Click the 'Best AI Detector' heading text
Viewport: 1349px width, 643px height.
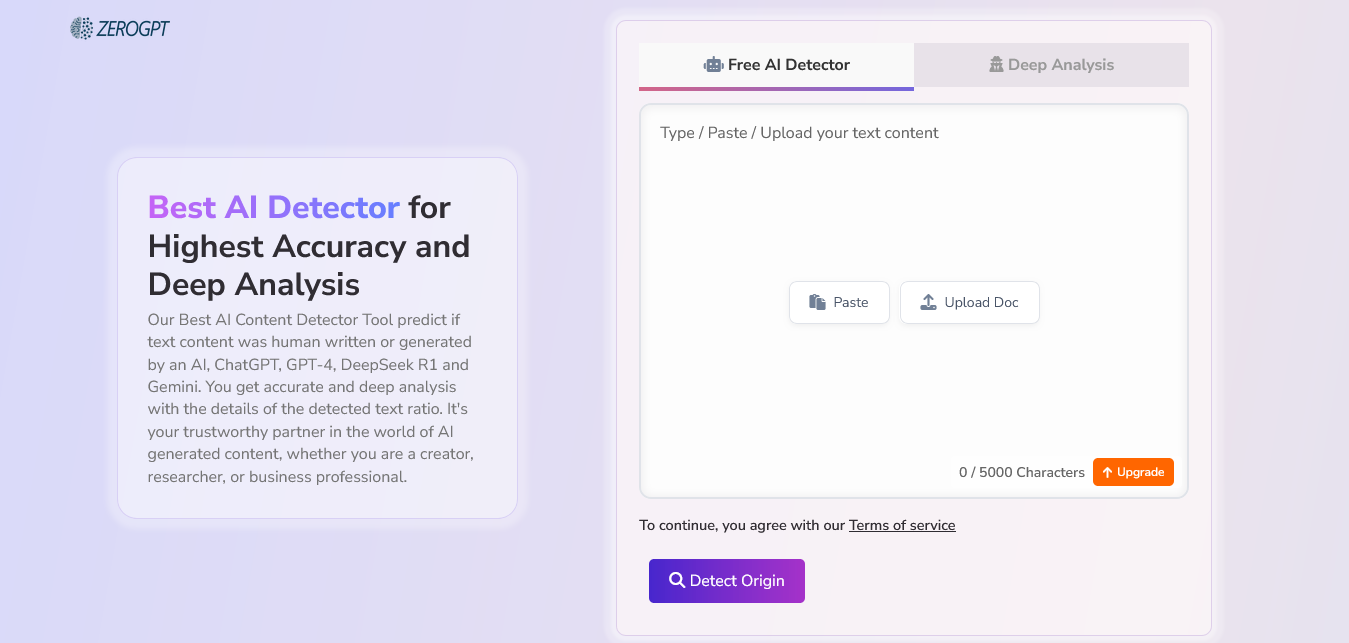274,207
